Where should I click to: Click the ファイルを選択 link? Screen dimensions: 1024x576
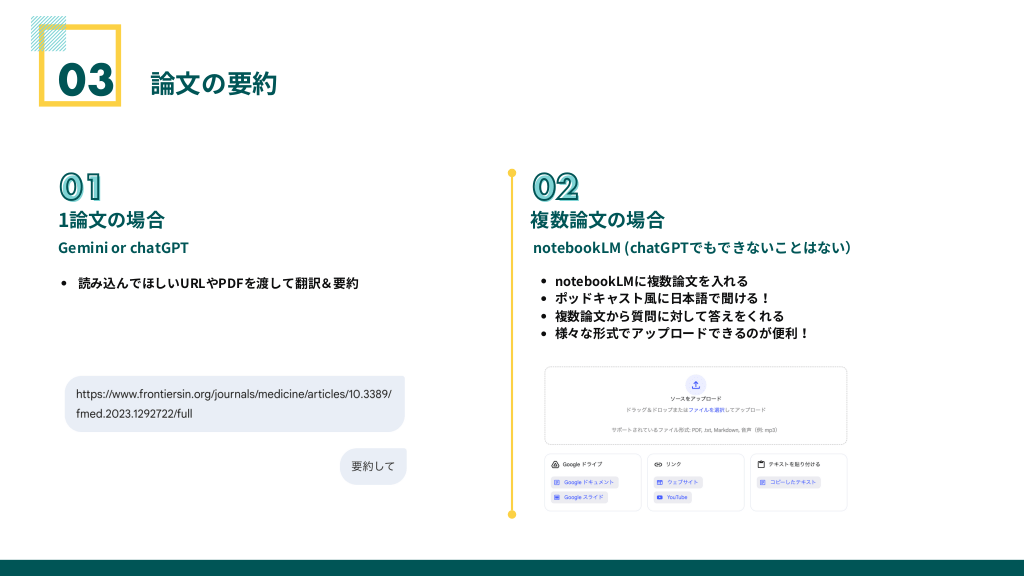[x=708, y=410]
